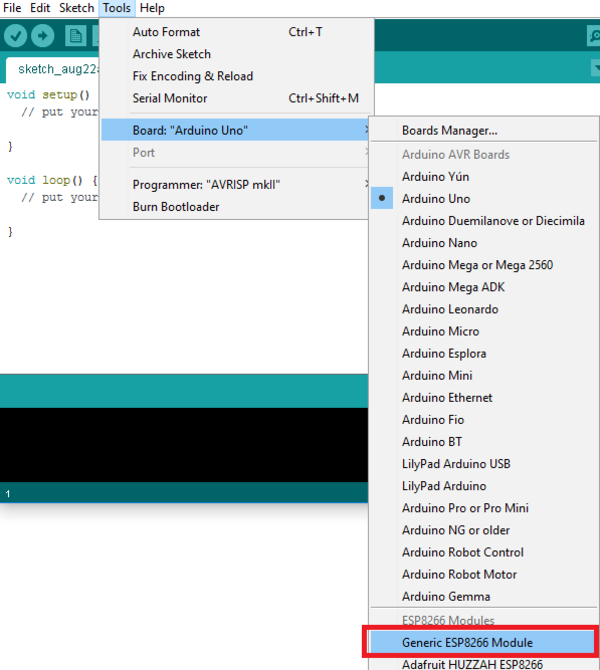Expand the Port submenu
This screenshot has width=600, height=670.
tap(235, 153)
